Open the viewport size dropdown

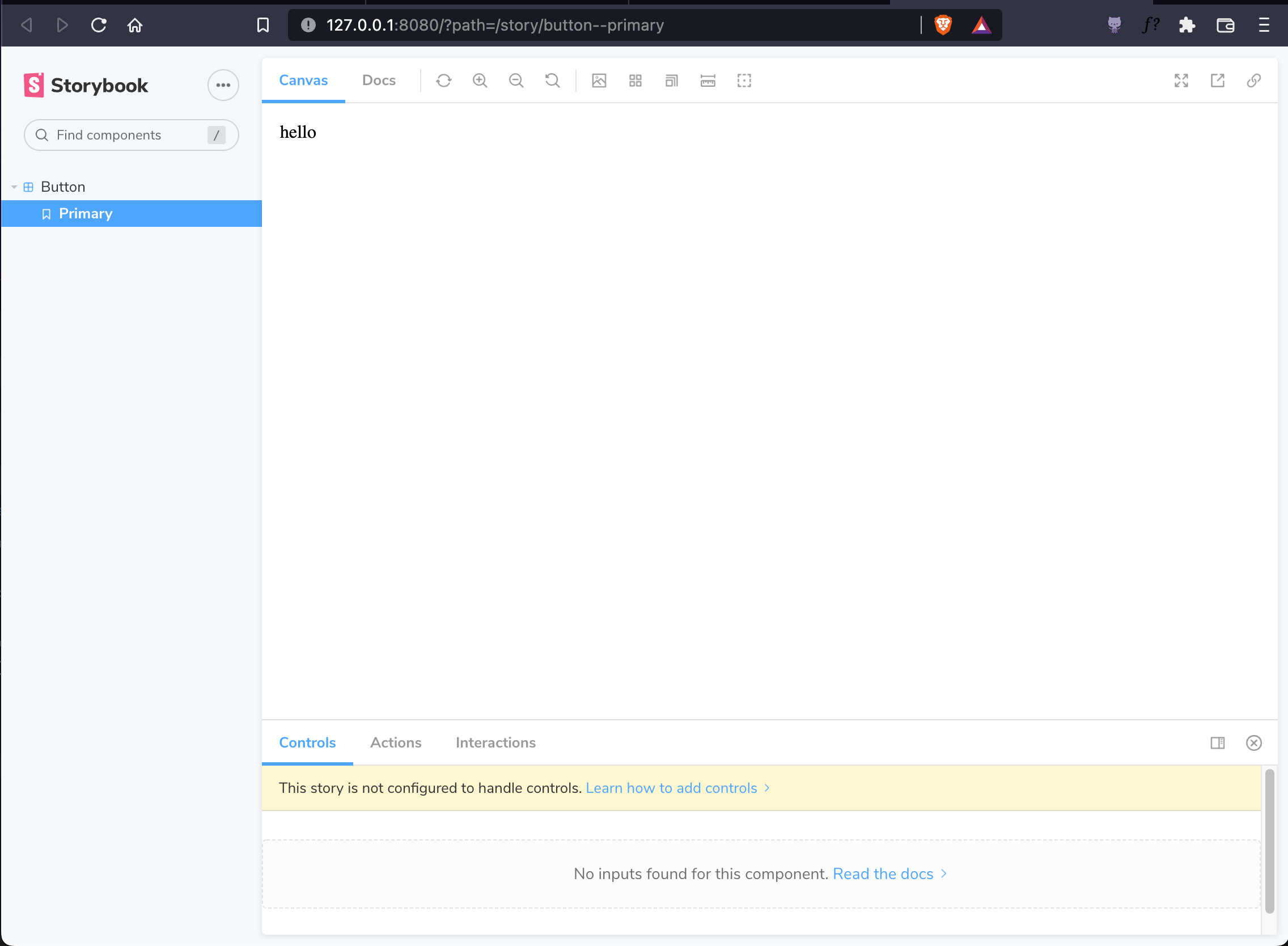(x=671, y=80)
